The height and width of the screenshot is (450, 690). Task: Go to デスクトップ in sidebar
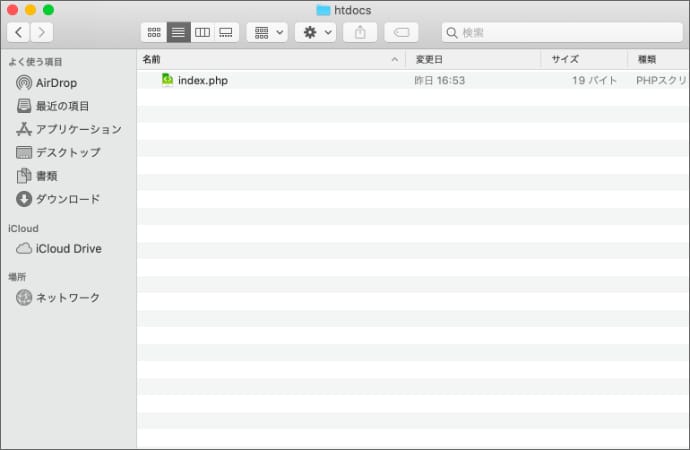click(68, 152)
